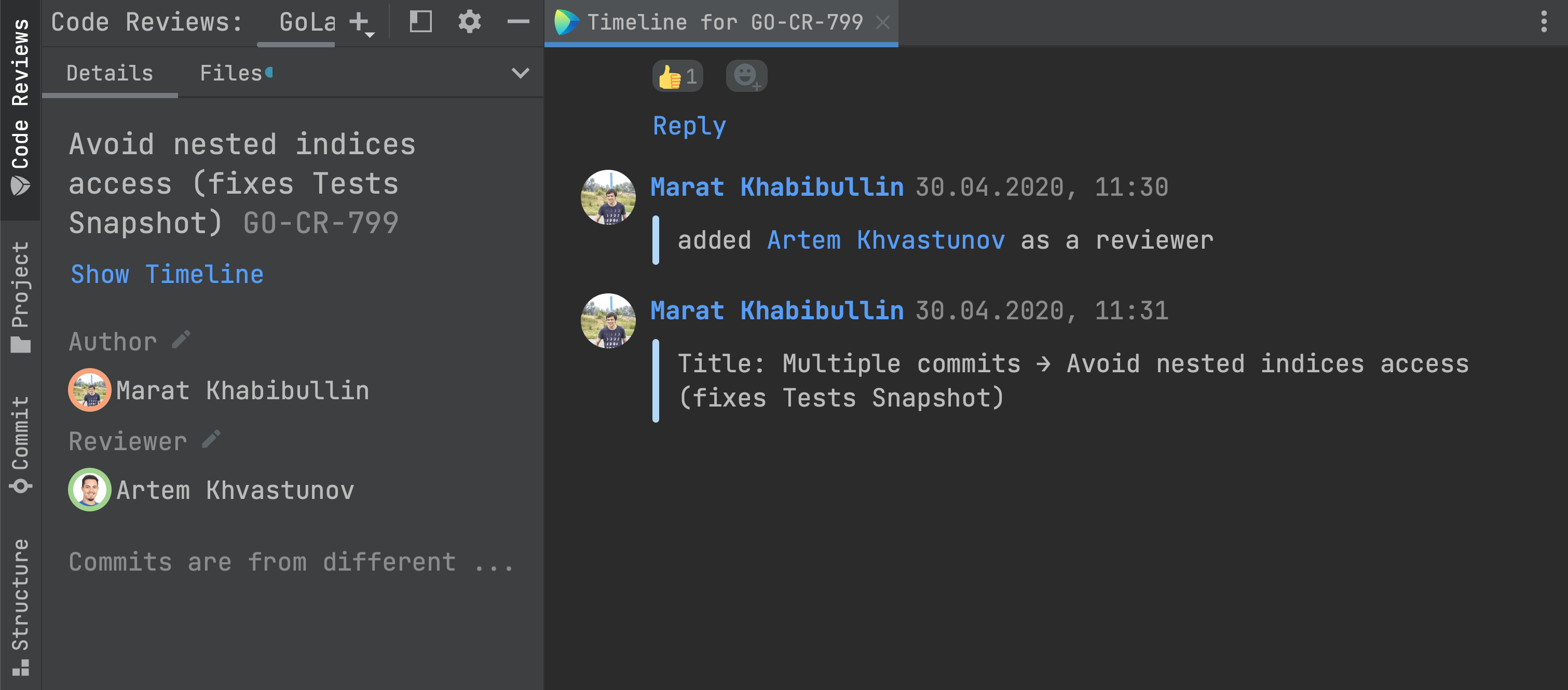Select the Details tab
This screenshot has width=1568, height=690.
pos(110,74)
